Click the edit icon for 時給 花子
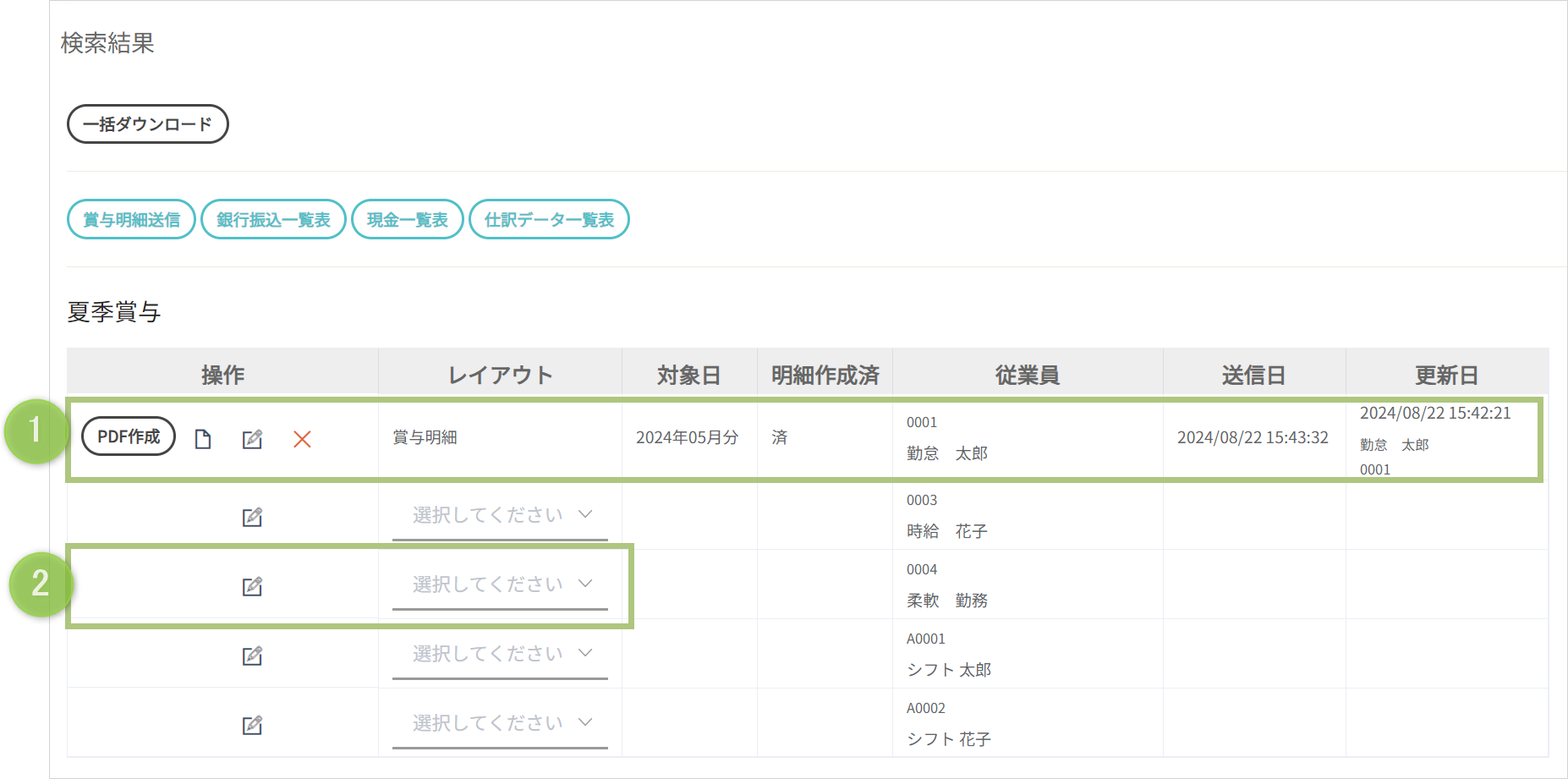Screen dimensions: 1568x779 [252, 517]
